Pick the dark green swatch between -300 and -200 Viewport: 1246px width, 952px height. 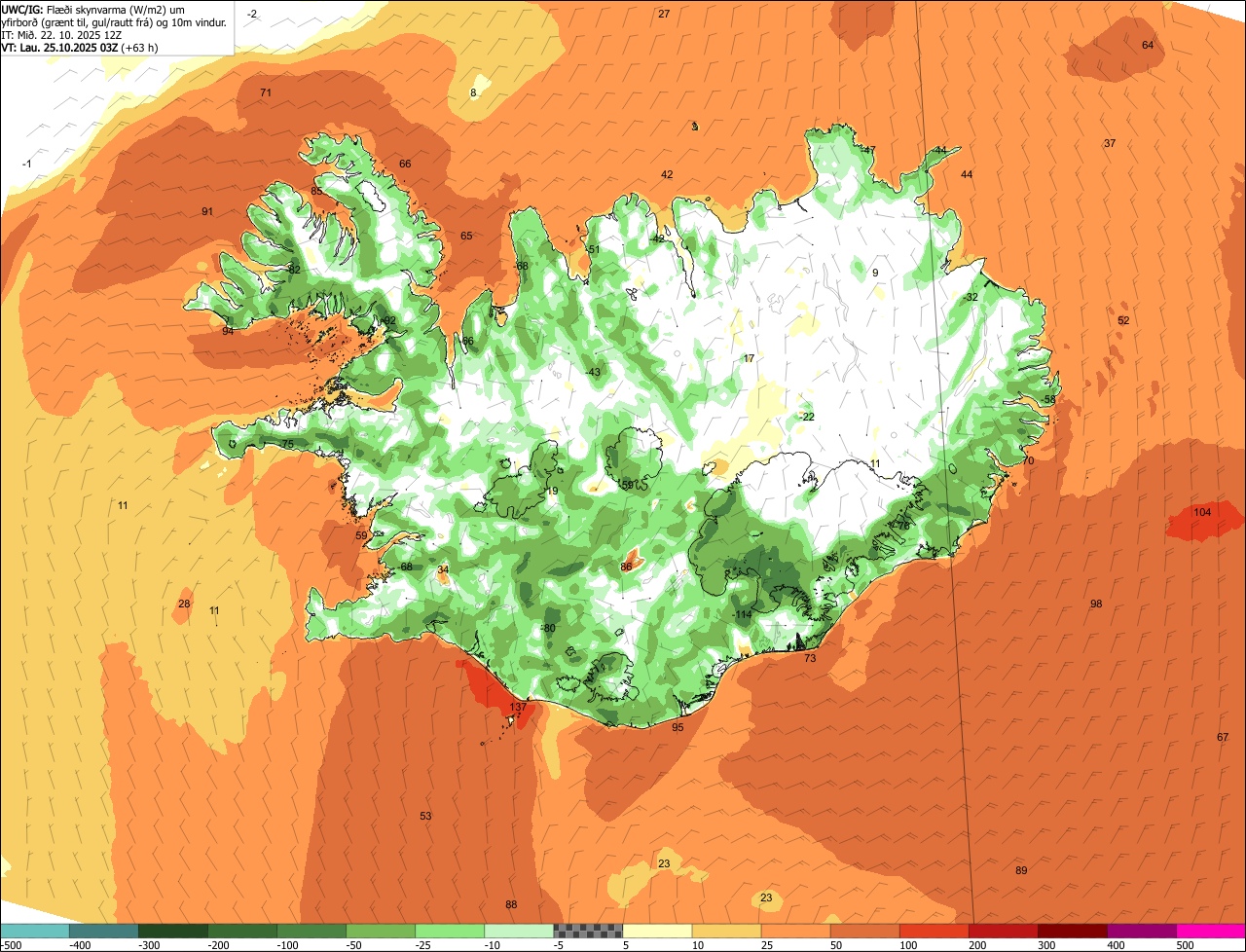pos(173,931)
